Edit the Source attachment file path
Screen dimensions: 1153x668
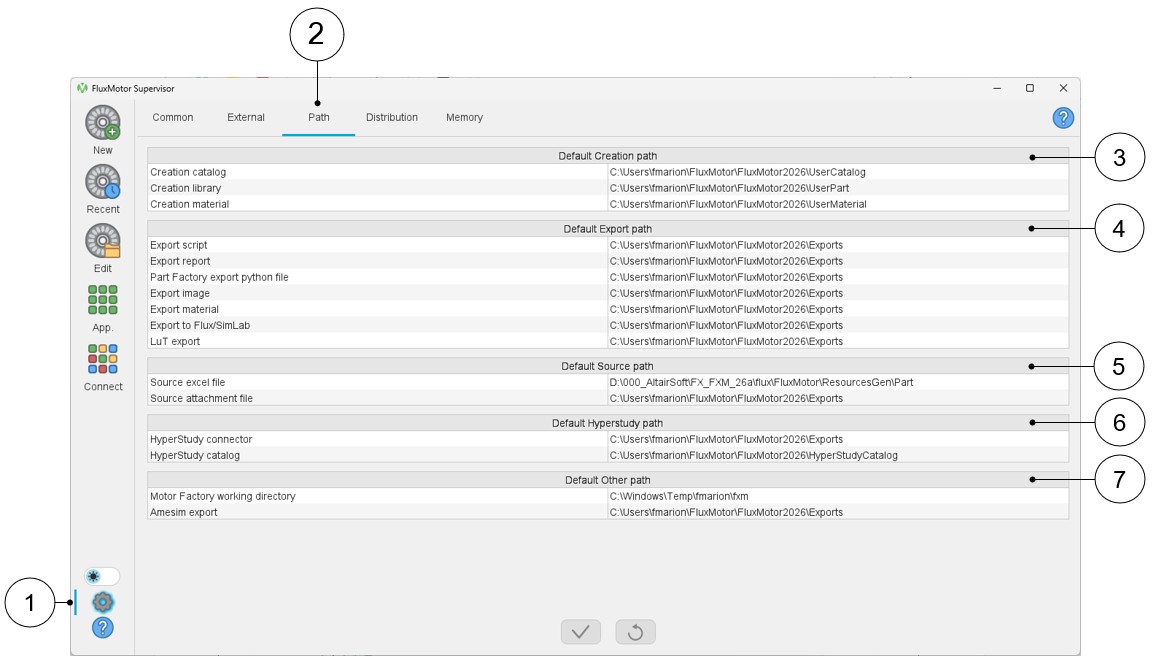(x=838, y=399)
